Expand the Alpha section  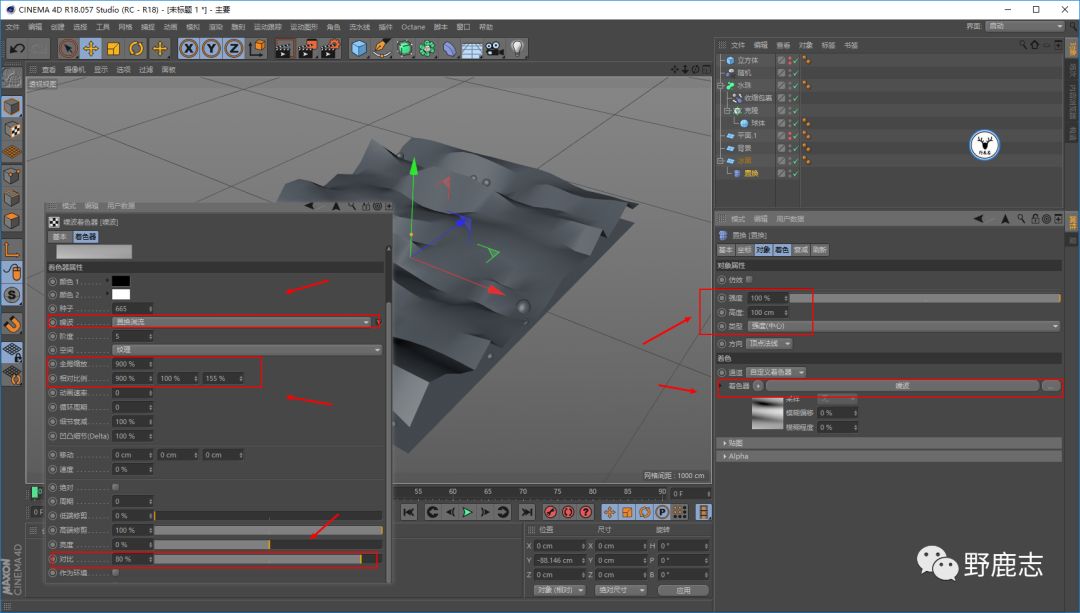[x=738, y=456]
